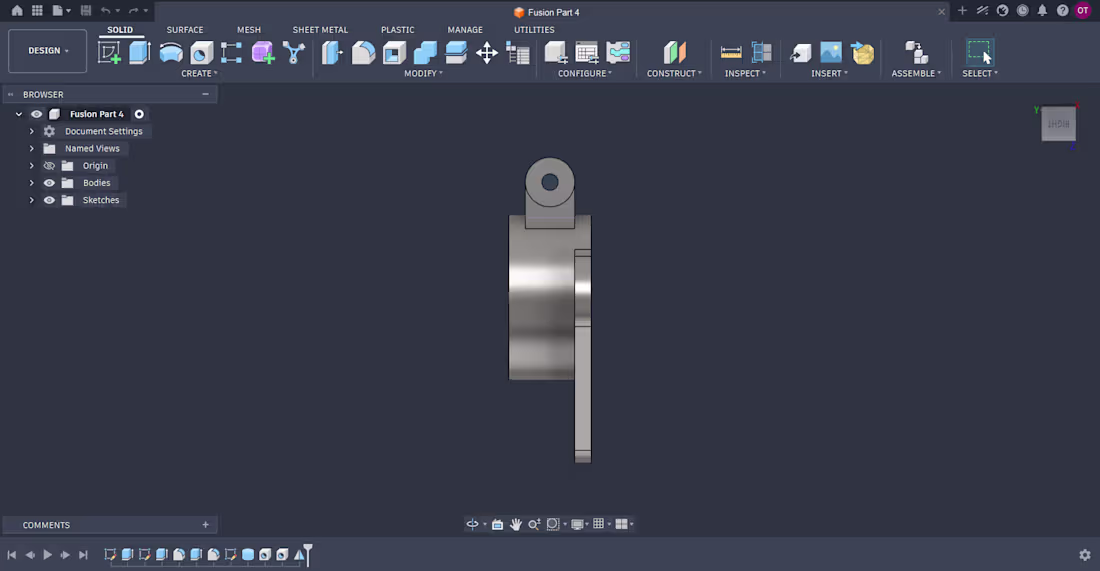Activate the Orbit navigation tool
Image resolution: width=1100 pixels, height=571 pixels.
tap(472, 524)
